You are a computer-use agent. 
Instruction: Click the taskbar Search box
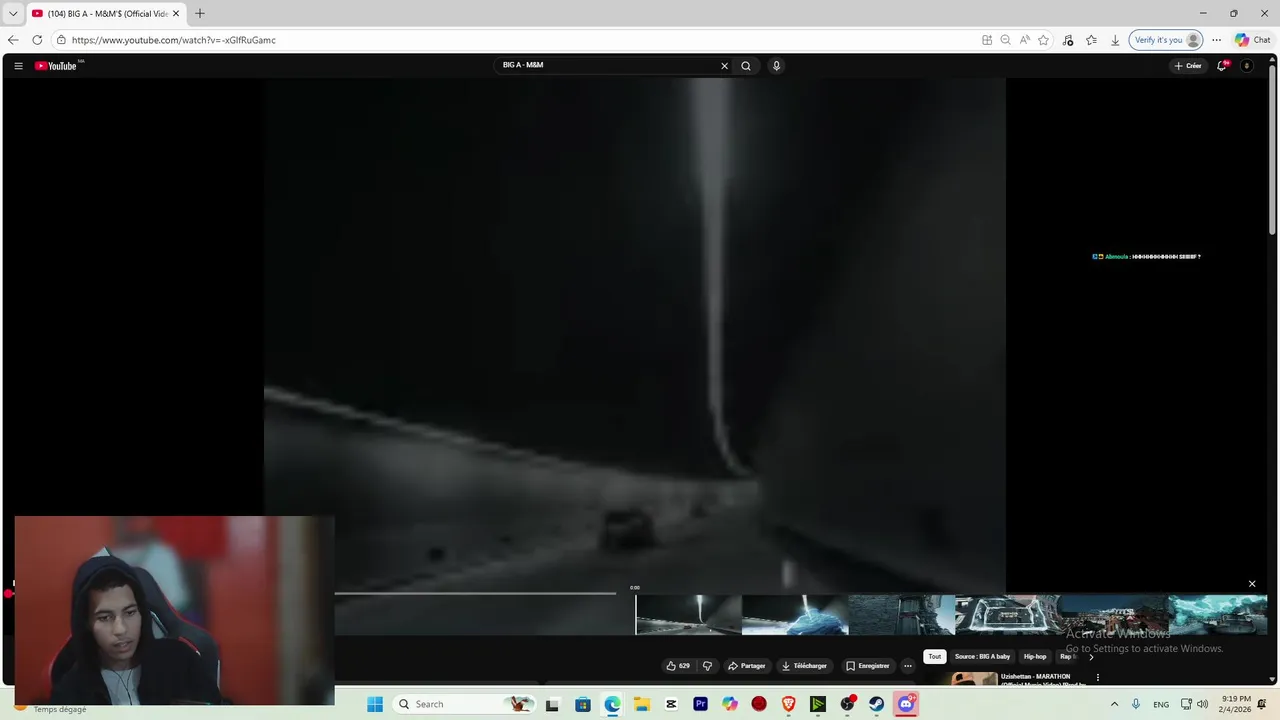(465, 704)
